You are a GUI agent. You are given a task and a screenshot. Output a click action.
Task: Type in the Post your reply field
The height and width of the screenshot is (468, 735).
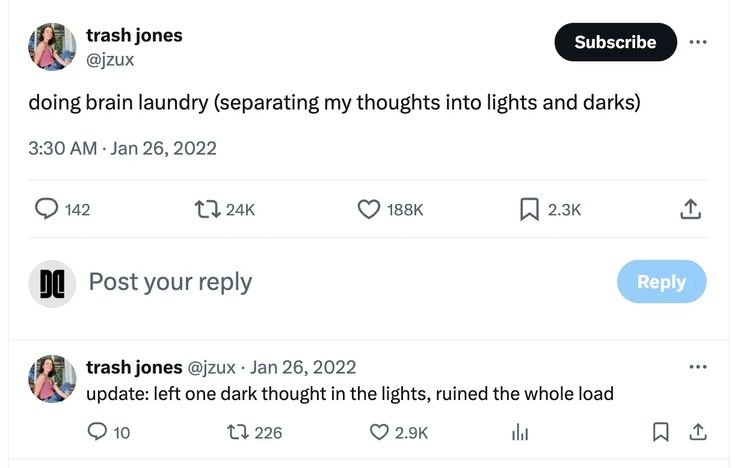(300, 282)
